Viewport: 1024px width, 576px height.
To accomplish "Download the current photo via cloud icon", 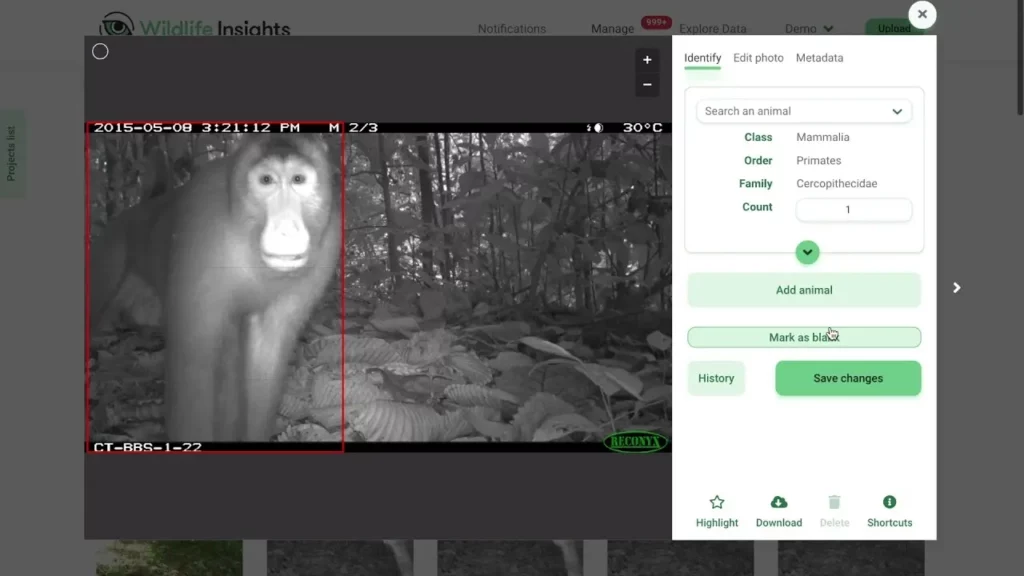I will click(x=778, y=503).
